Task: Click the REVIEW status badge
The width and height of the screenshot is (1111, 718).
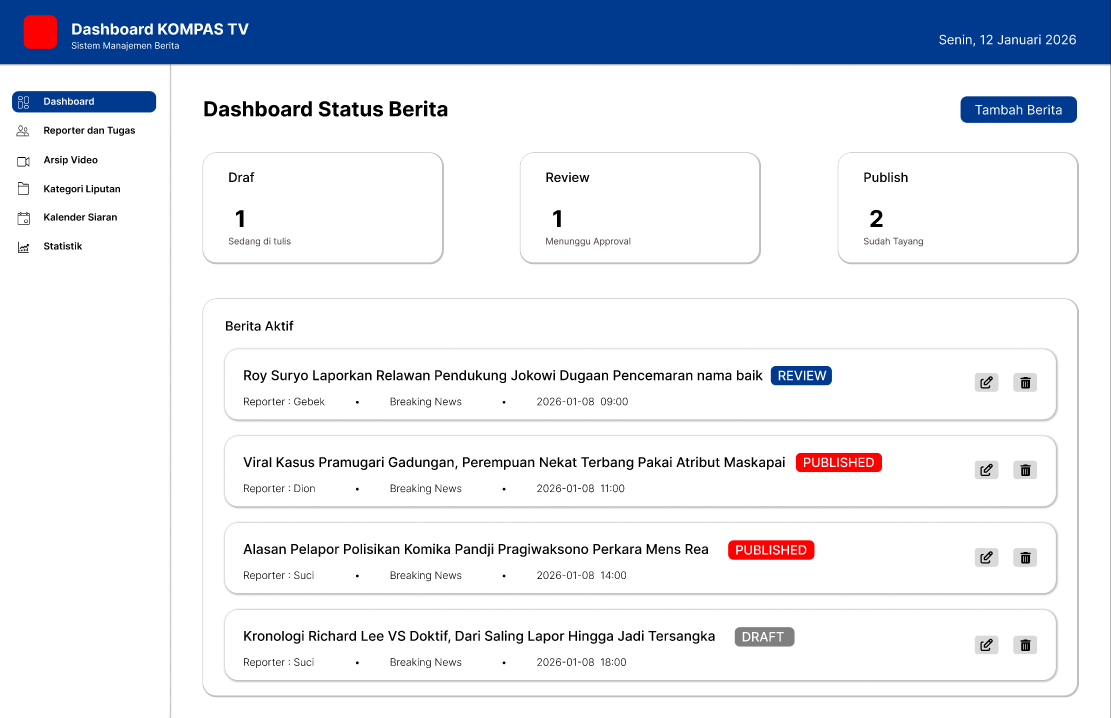Action: 801,376
